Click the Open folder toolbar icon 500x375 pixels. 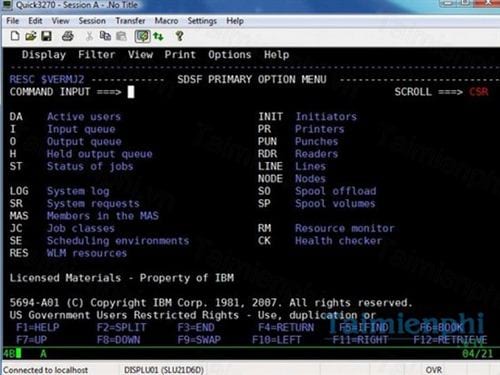coord(31,36)
